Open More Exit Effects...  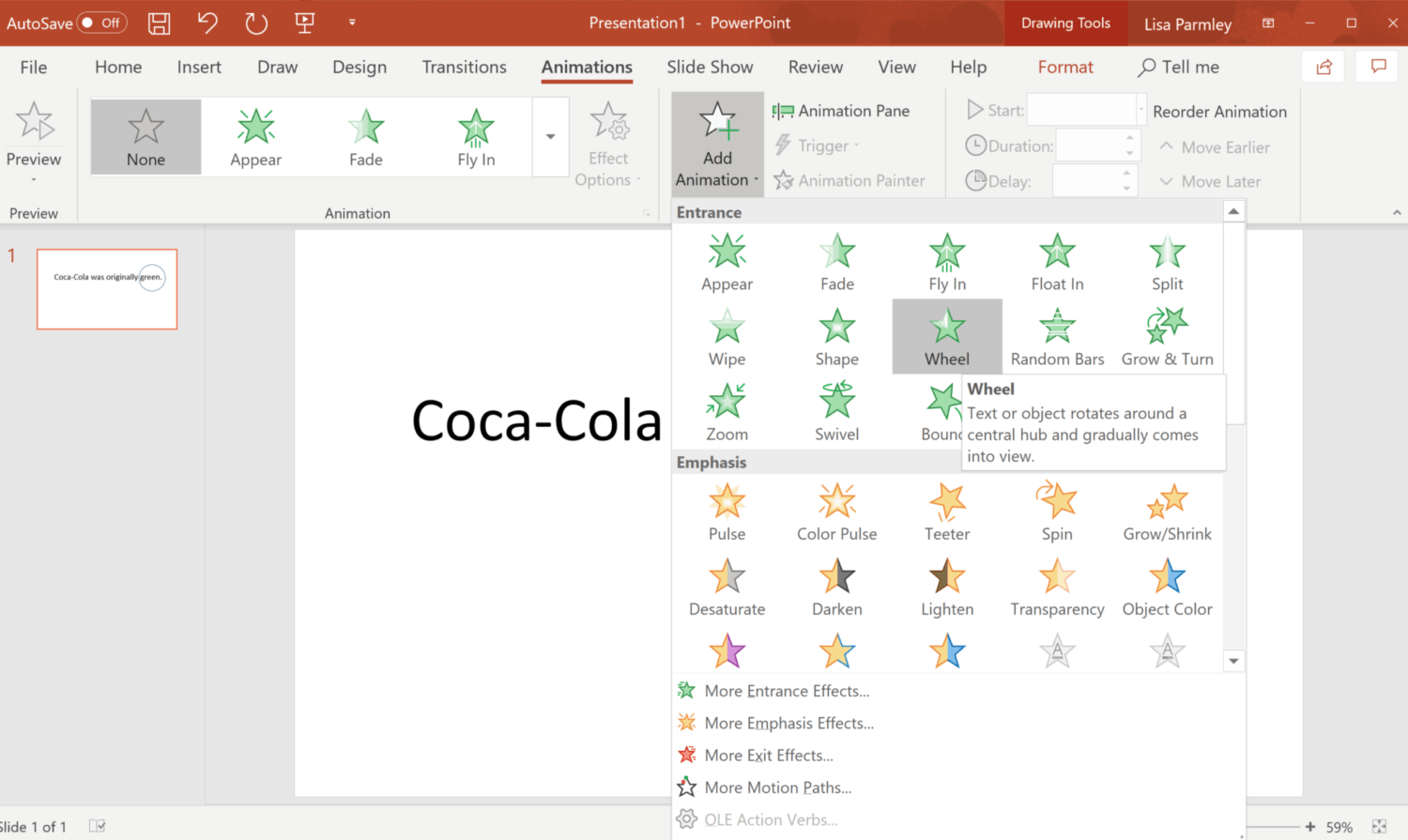958,755
